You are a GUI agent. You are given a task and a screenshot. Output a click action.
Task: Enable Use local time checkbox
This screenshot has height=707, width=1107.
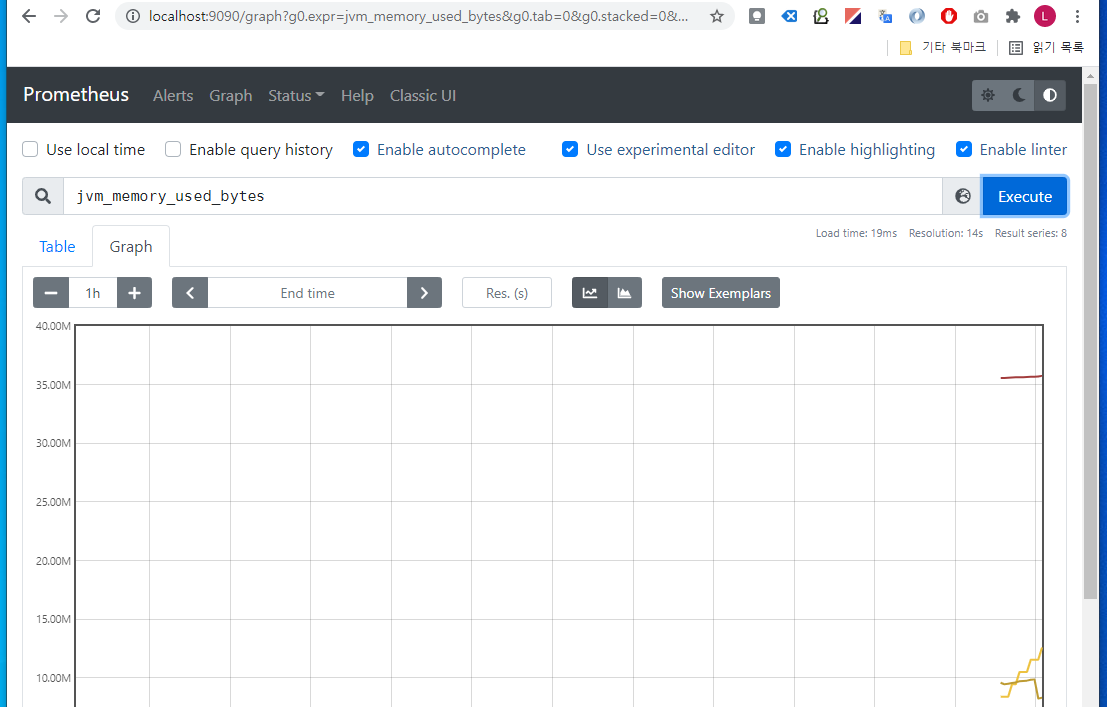pyautogui.click(x=30, y=149)
